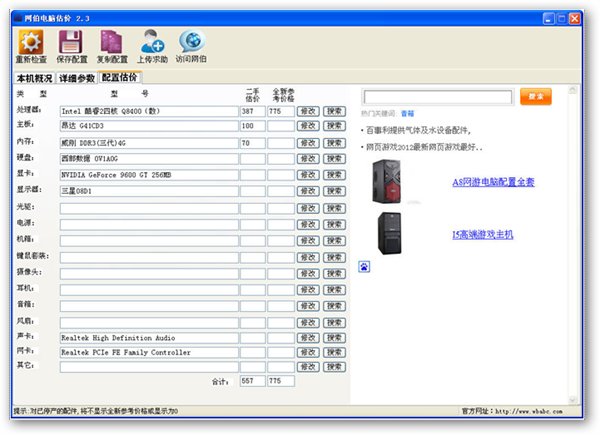Click 搜索 in the 其它 row

(334, 367)
